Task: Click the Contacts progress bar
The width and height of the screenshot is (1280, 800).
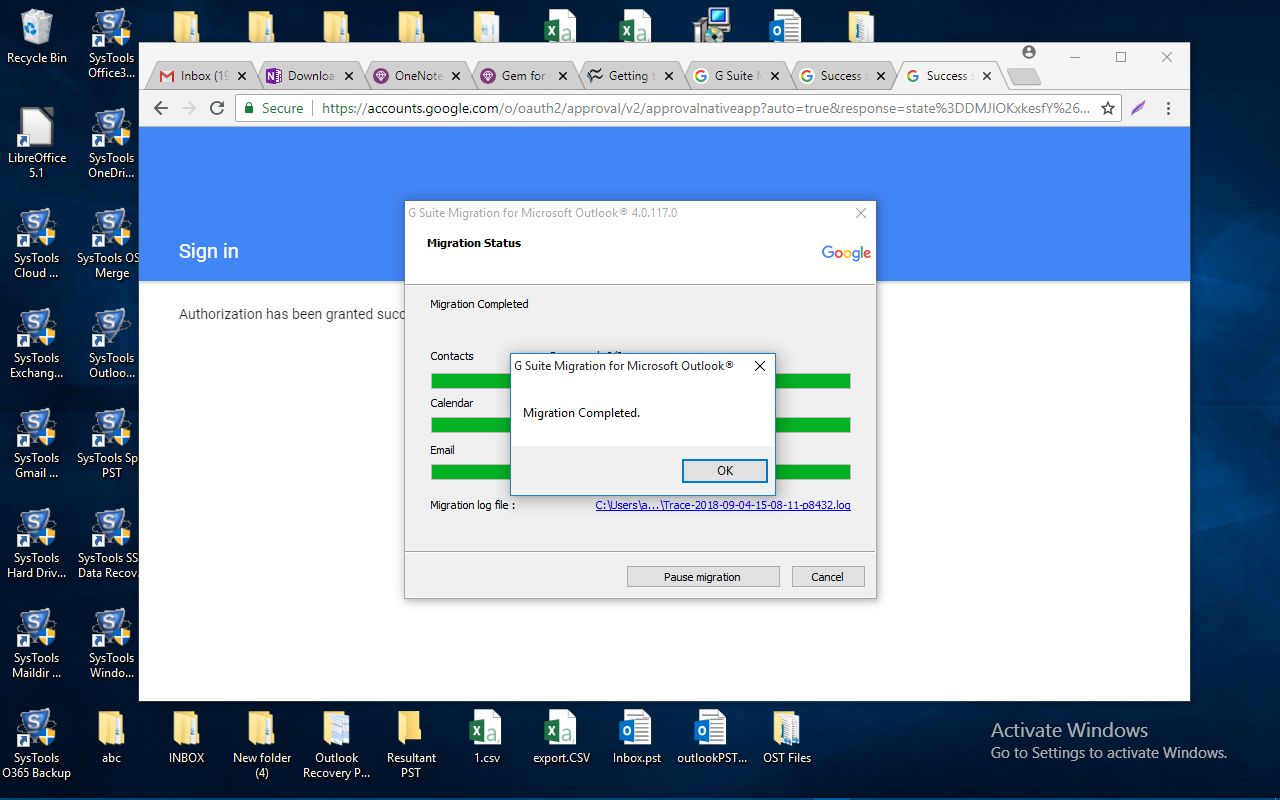Action: tap(640, 381)
